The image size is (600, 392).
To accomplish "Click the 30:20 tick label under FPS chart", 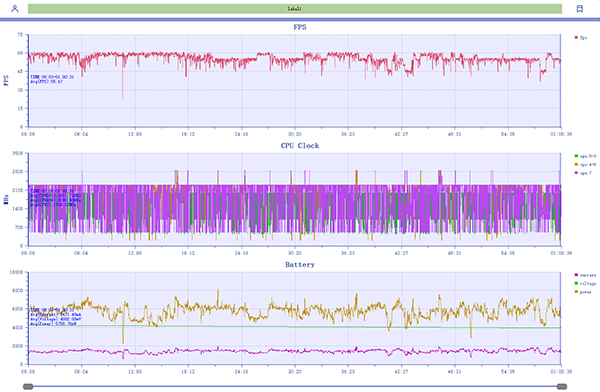I will click(295, 134).
